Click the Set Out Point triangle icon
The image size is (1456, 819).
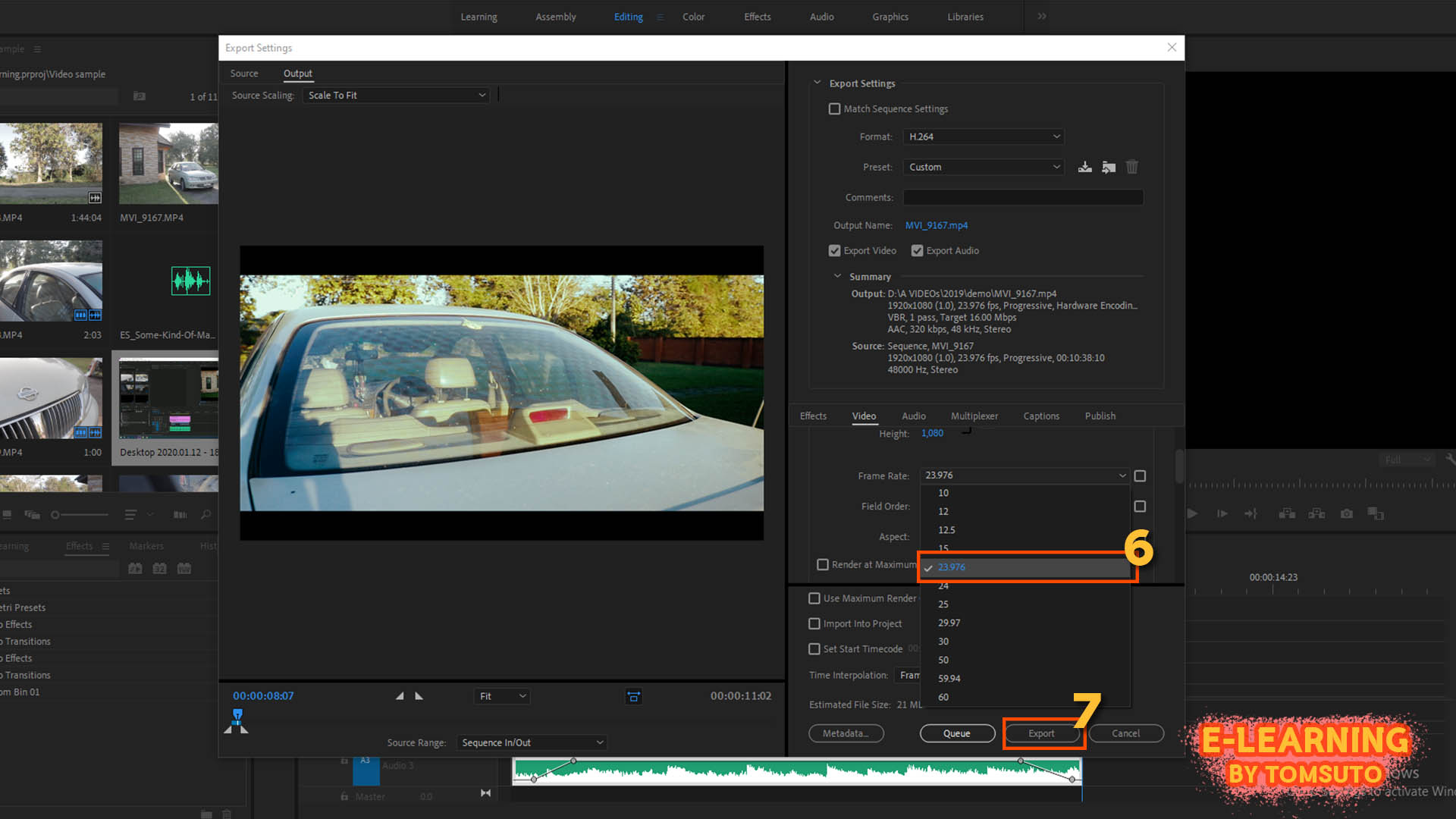[419, 696]
